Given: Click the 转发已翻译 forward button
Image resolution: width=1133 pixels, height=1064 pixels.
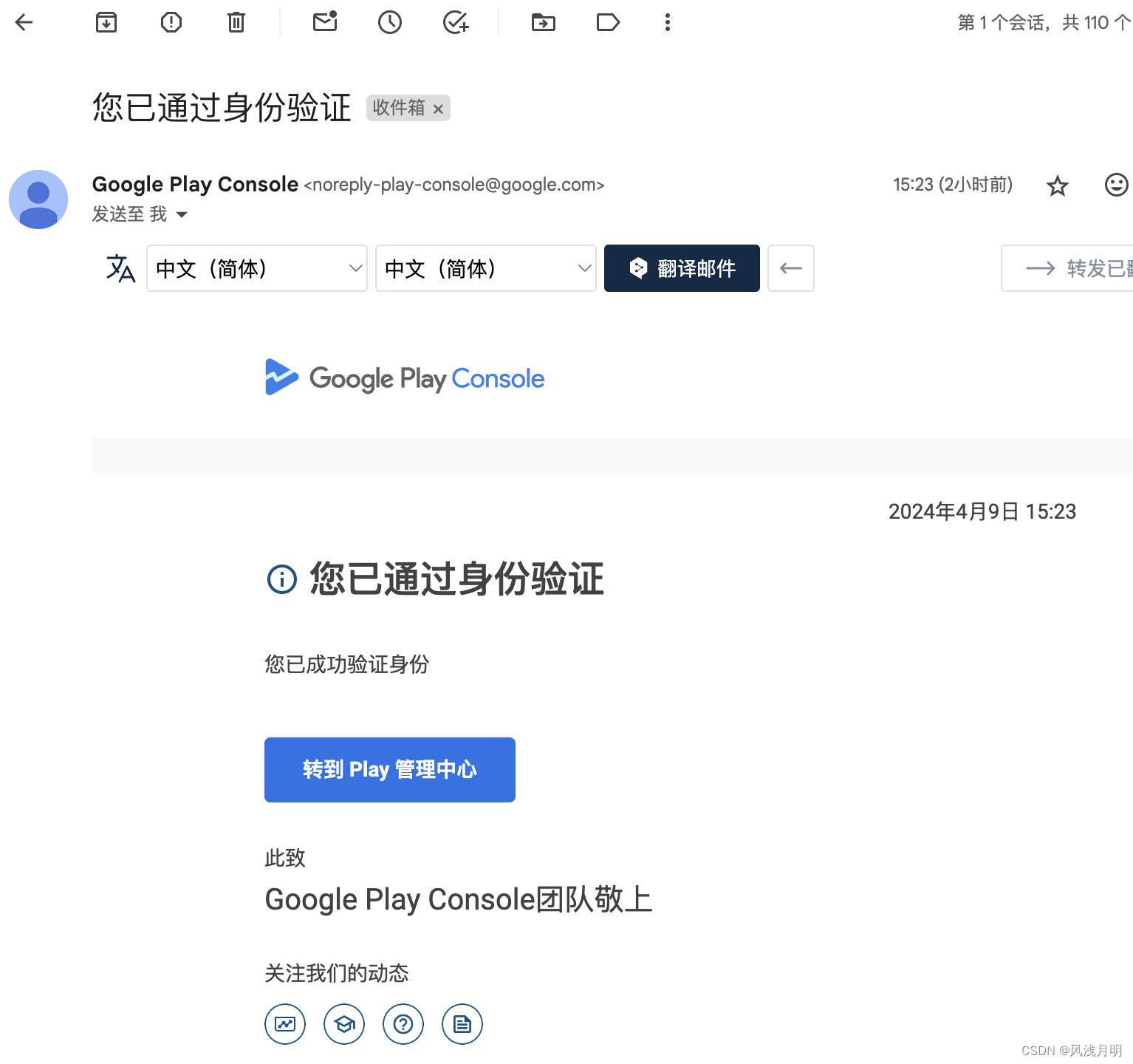Looking at the screenshot, I should [x=1067, y=268].
